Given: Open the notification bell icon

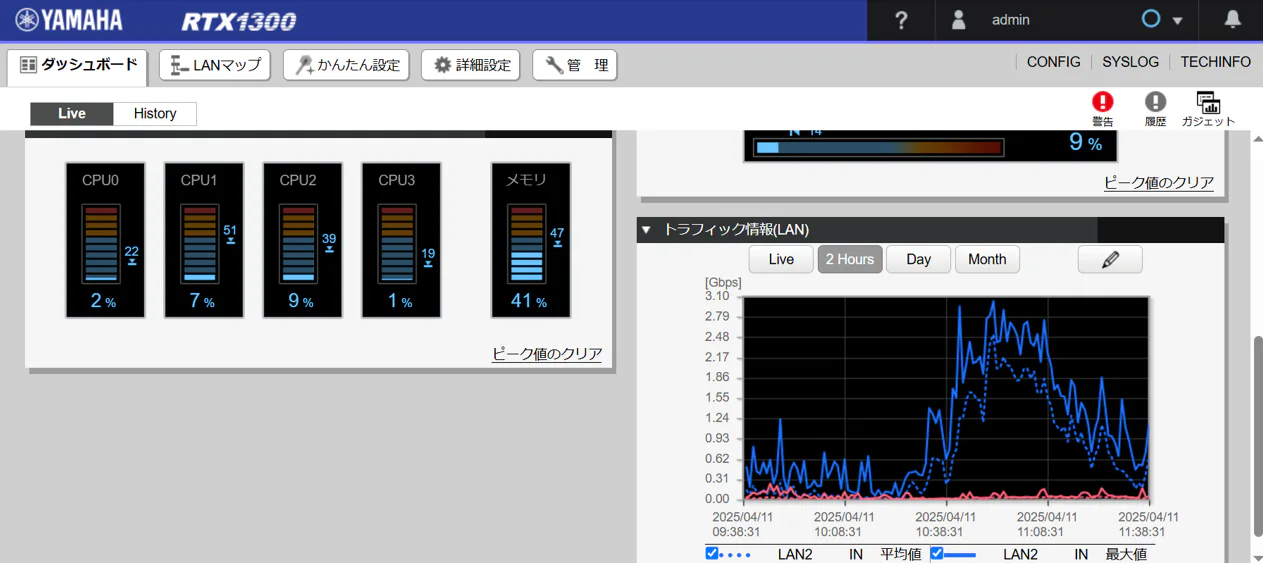Looking at the screenshot, I should point(1232,20).
